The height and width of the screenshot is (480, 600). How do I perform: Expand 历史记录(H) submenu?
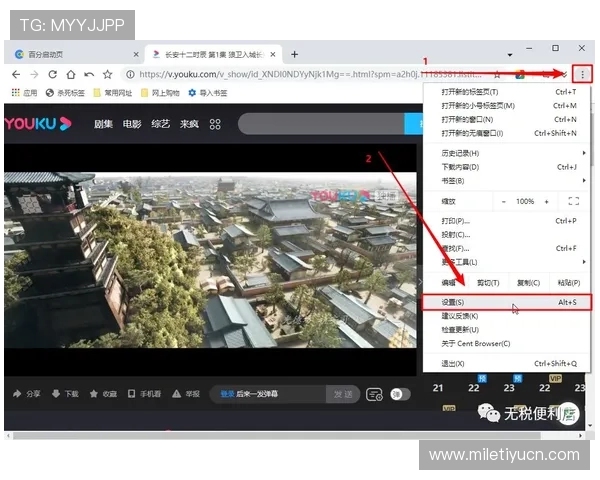click(507, 153)
